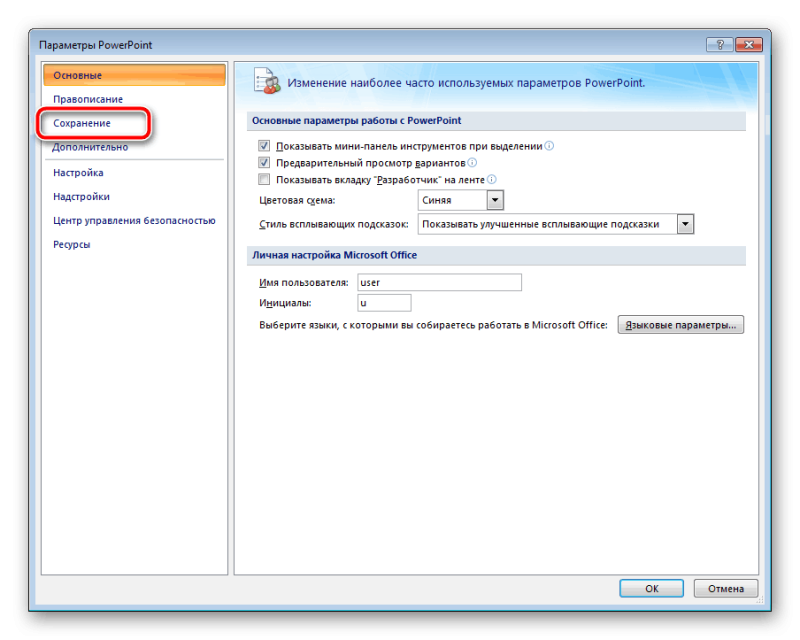Enable the Разработчик tab on ribbon
Screen dimensions: 800x640
[264, 180]
